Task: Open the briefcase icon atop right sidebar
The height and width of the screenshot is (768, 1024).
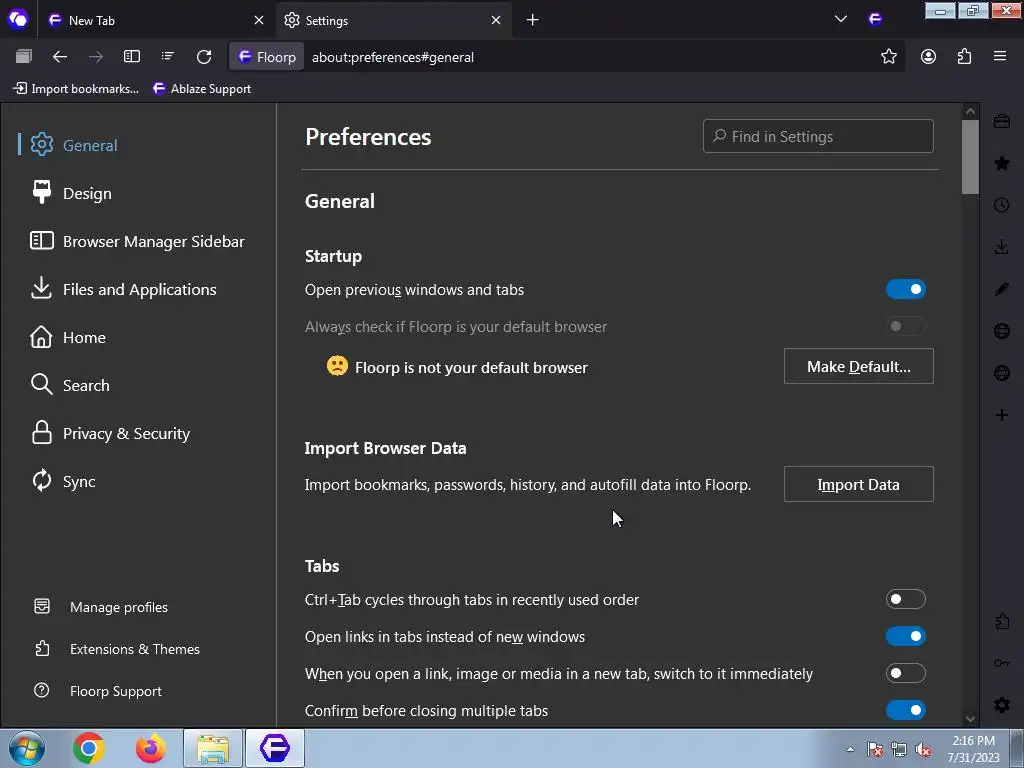Action: pyautogui.click(x=1002, y=121)
